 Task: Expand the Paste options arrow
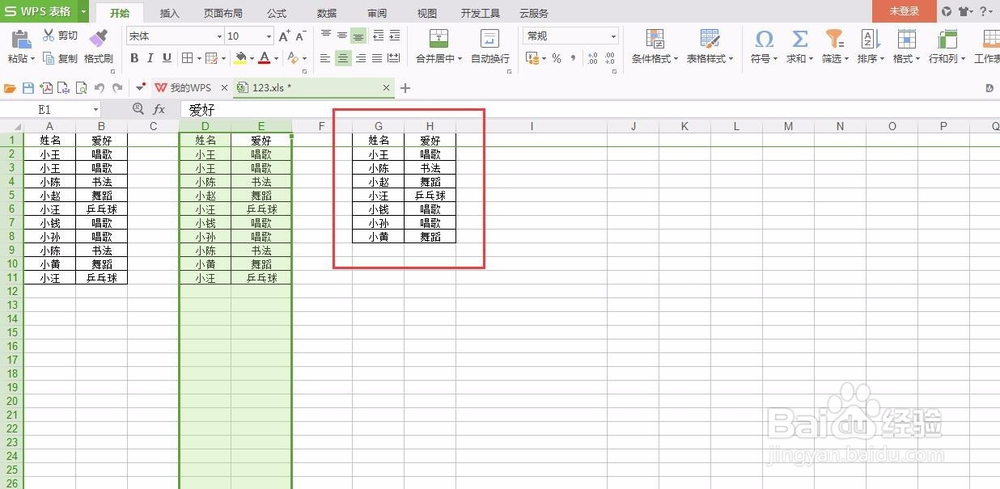click(x=33, y=59)
